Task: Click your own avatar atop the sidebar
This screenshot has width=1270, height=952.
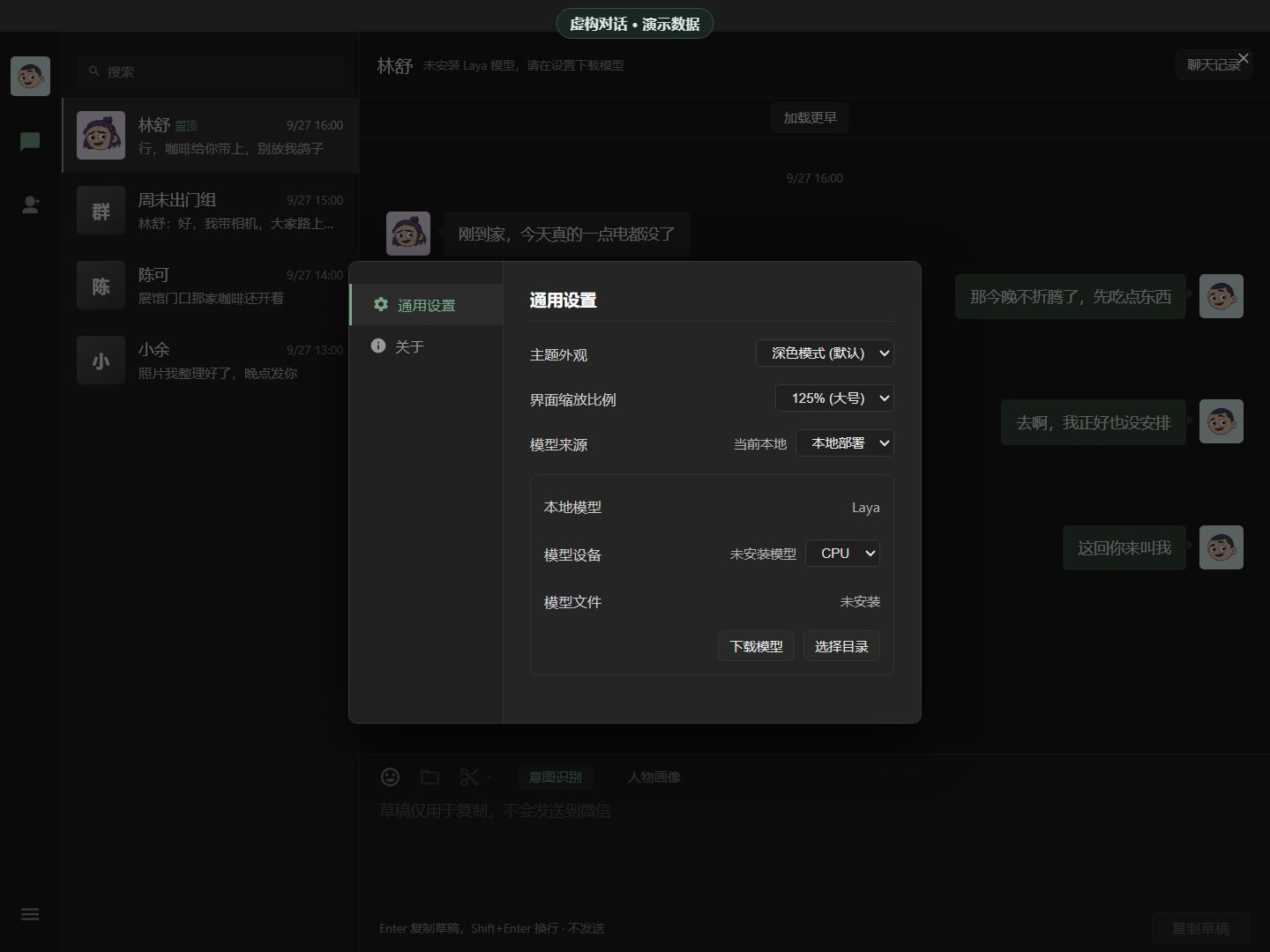Action: pyautogui.click(x=30, y=77)
